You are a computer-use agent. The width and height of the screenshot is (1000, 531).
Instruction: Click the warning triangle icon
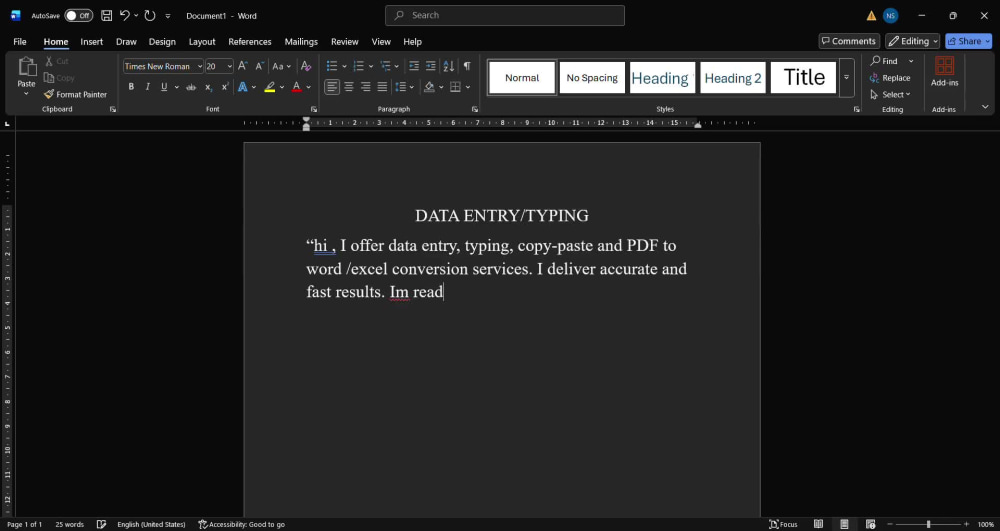click(x=871, y=15)
